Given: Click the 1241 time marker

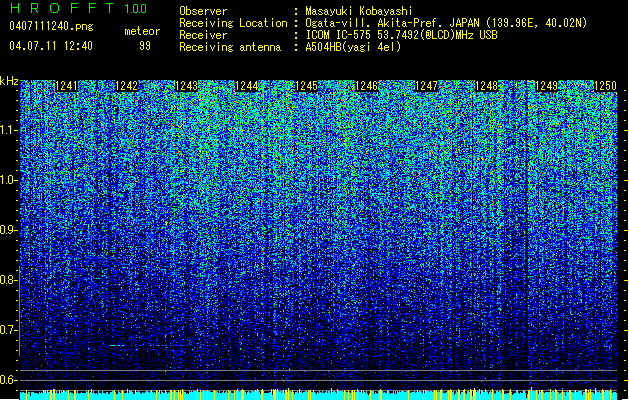Looking at the screenshot, I should pos(66,86).
